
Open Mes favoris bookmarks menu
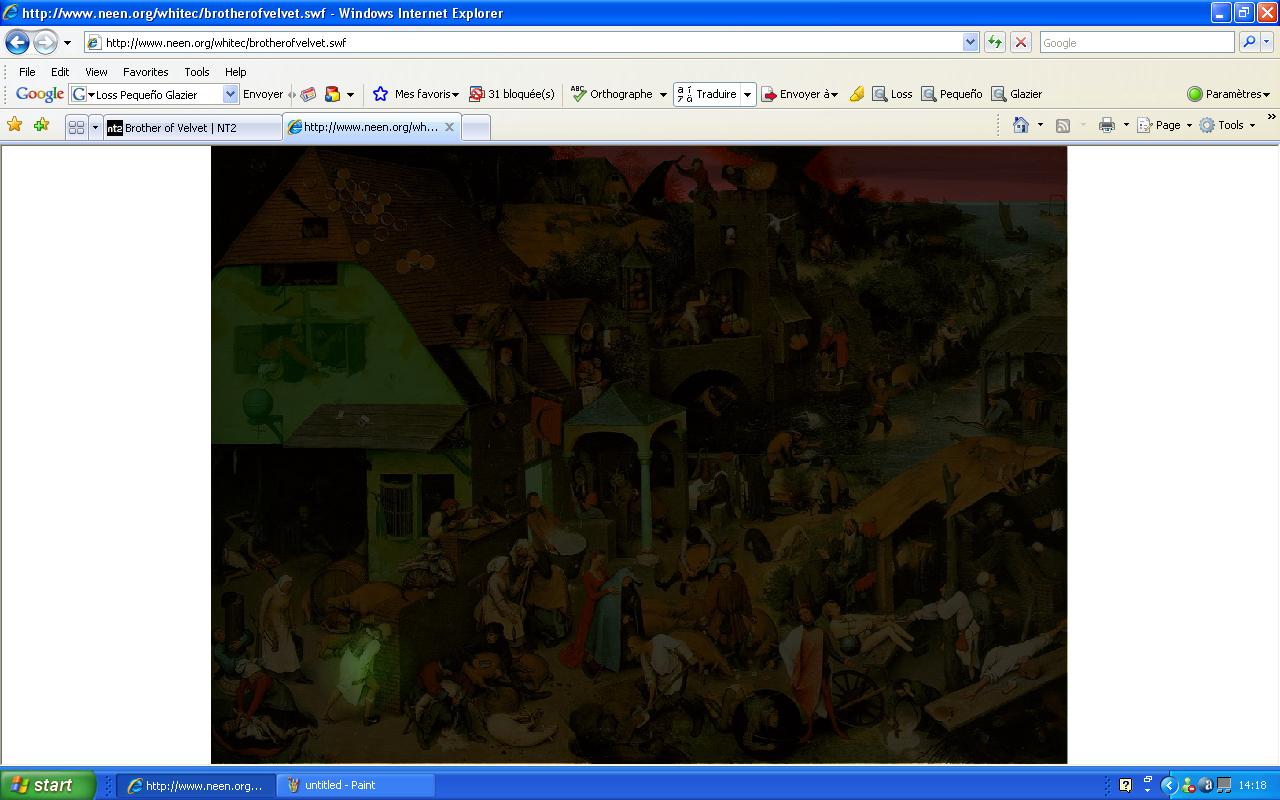click(416, 94)
